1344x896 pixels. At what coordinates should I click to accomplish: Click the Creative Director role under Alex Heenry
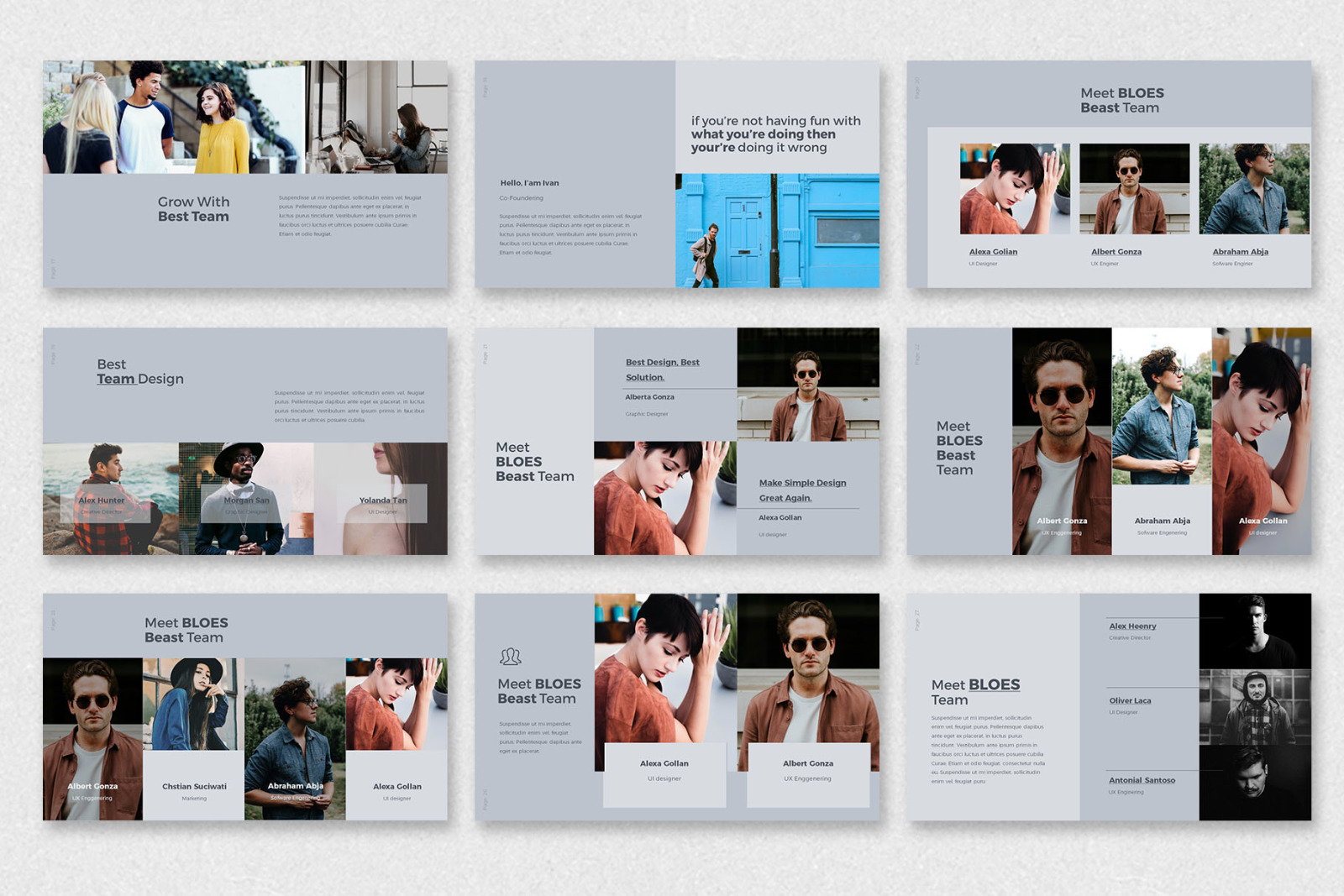[x=1130, y=638]
